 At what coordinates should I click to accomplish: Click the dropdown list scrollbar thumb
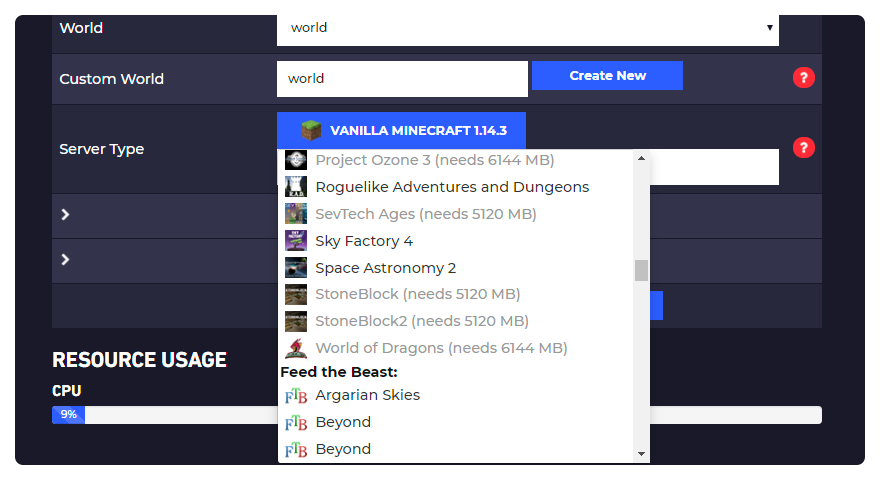[641, 270]
